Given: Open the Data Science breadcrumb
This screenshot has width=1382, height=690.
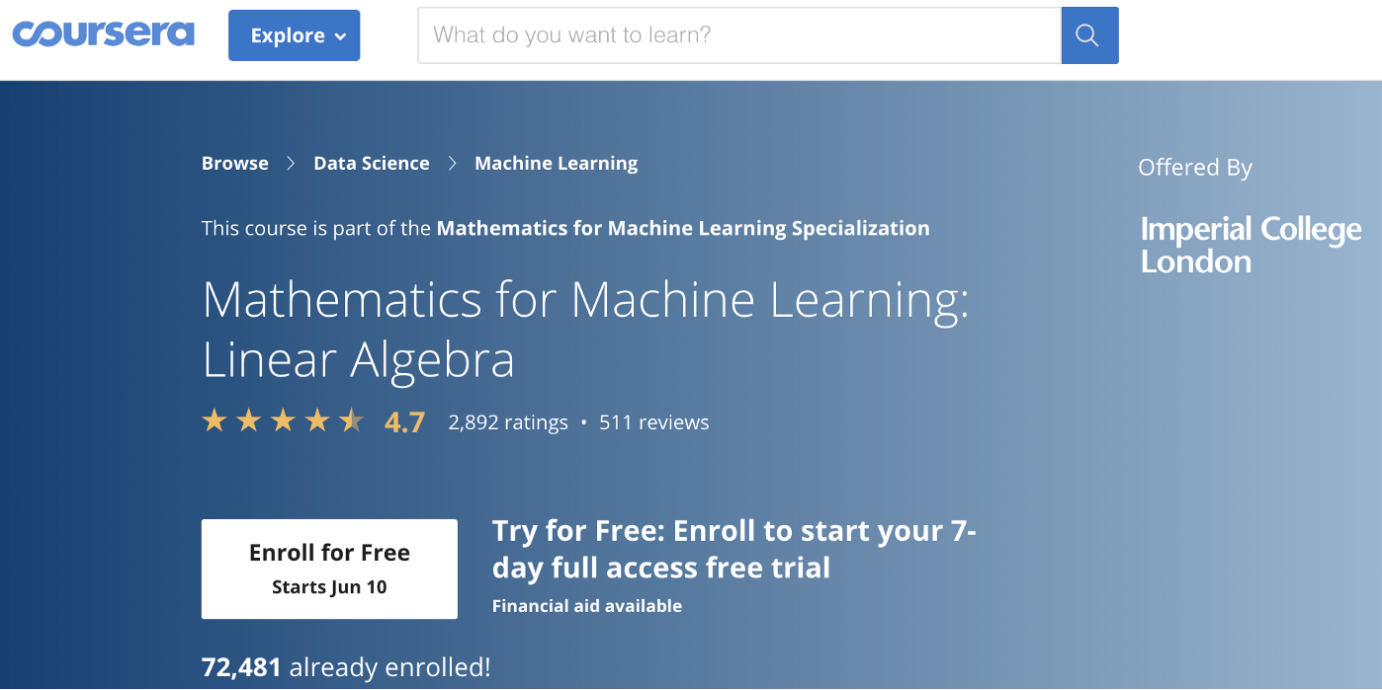Looking at the screenshot, I should click(371, 163).
